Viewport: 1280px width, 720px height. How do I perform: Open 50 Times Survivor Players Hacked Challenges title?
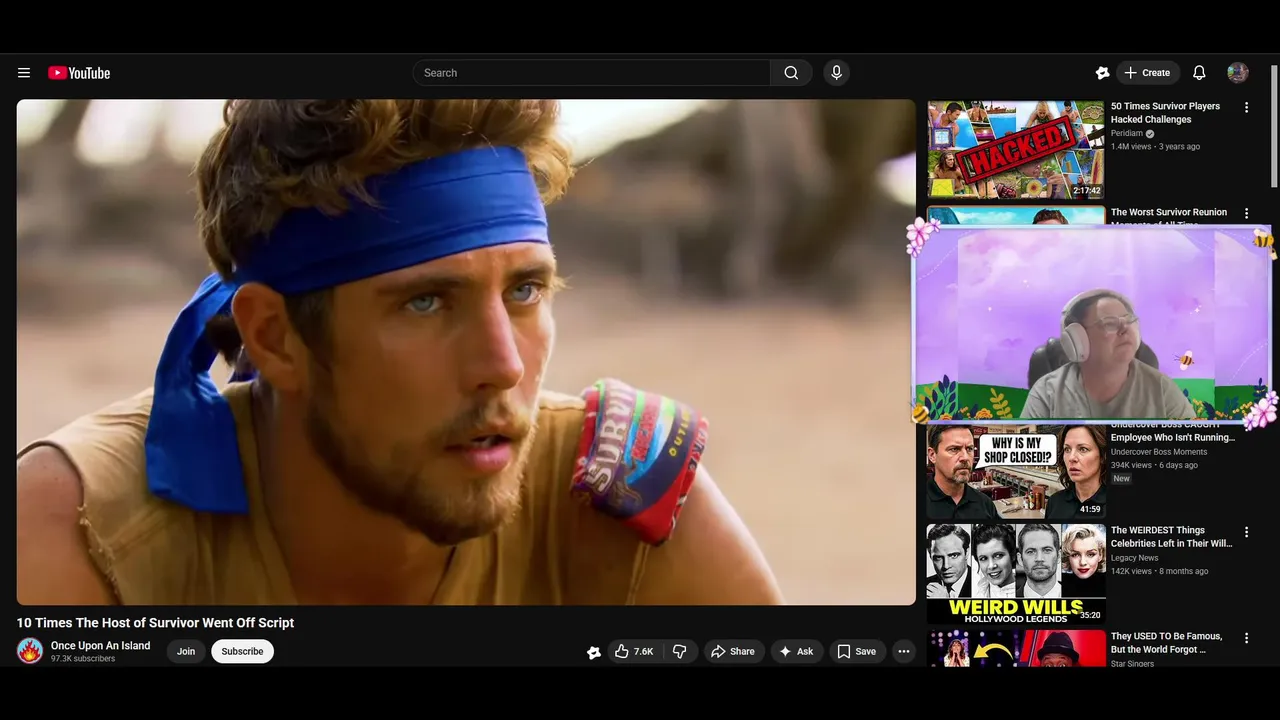tap(1165, 113)
